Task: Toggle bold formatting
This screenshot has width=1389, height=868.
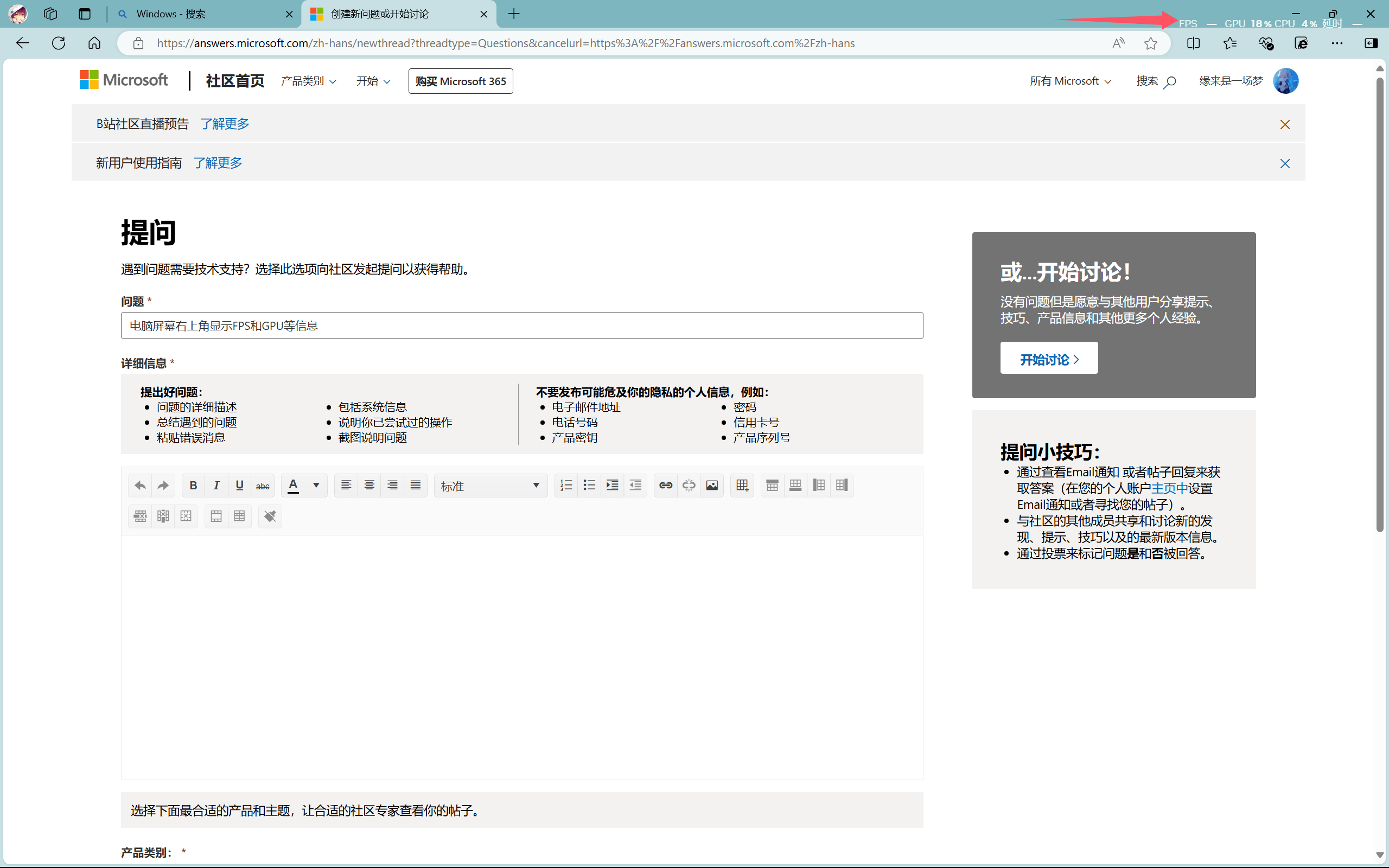Action: pyautogui.click(x=193, y=485)
